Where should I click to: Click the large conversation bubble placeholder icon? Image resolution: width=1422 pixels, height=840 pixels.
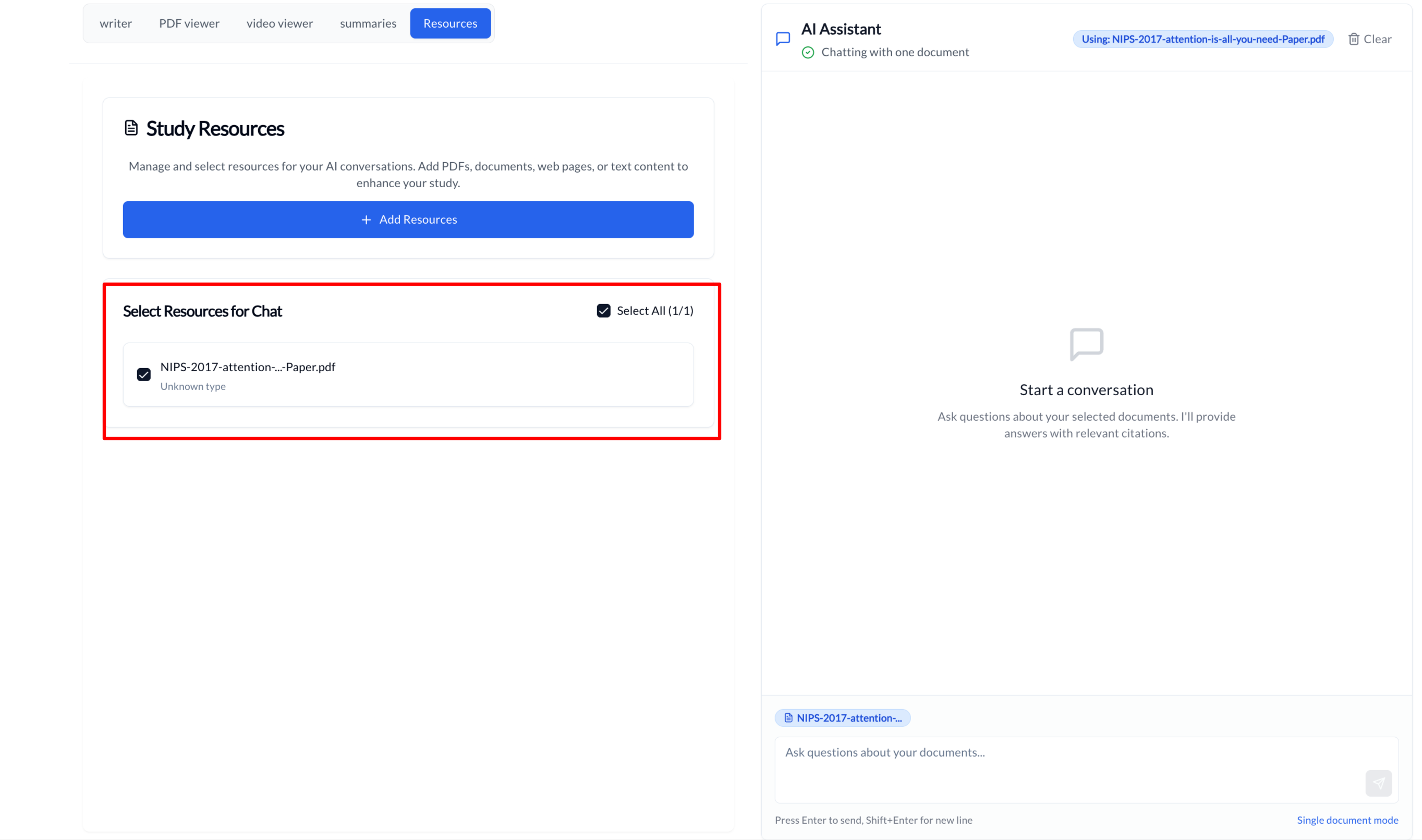1086,344
